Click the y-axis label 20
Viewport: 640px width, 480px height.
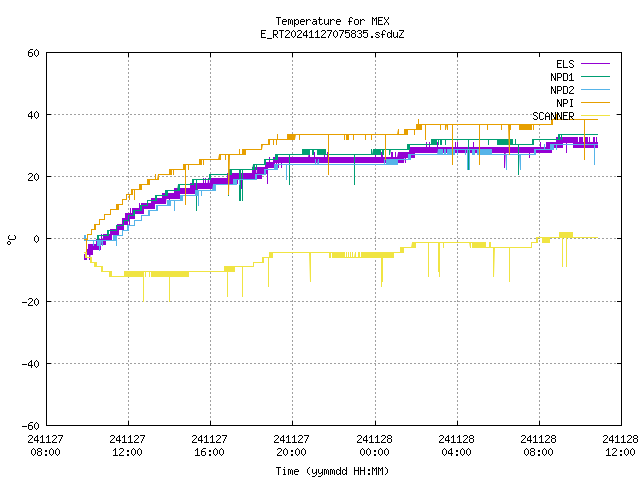tap(33, 177)
